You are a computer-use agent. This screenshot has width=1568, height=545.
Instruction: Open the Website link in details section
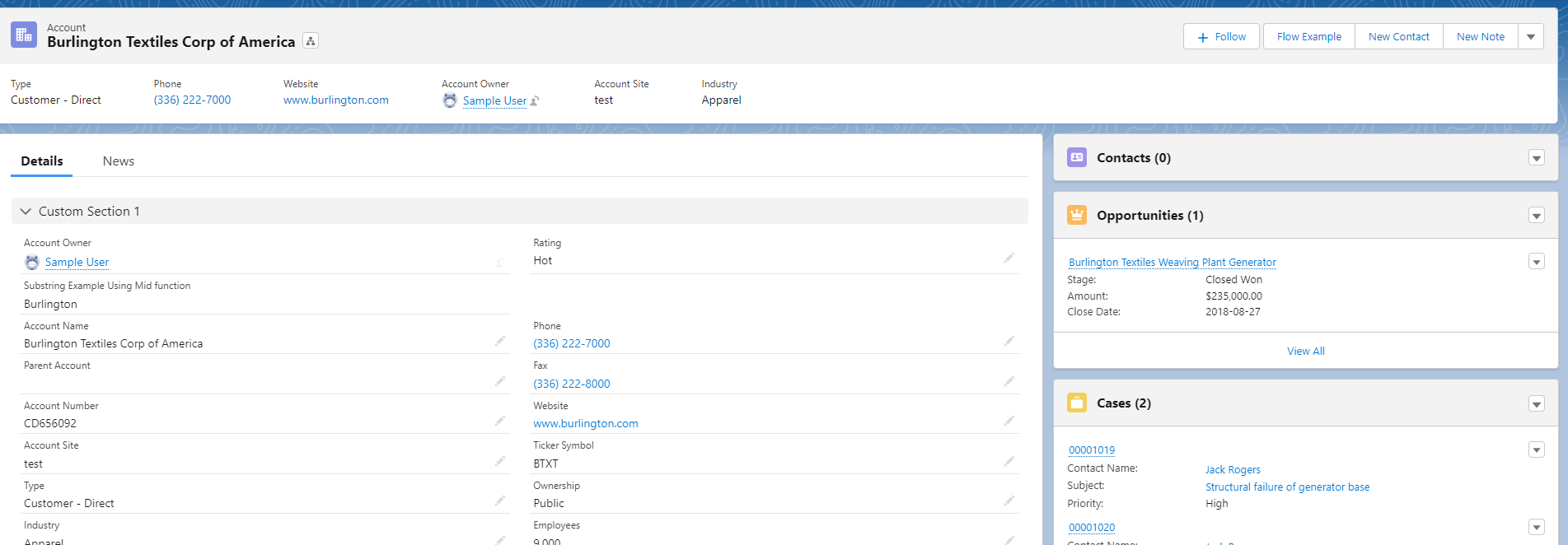point(586,423)
